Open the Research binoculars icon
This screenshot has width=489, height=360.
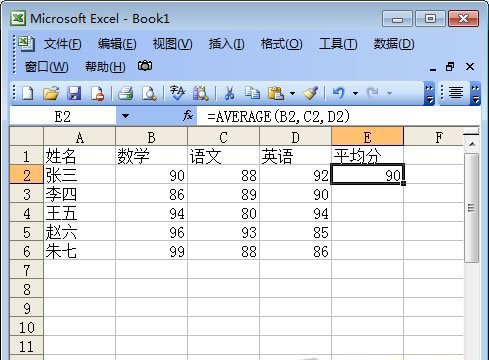click(x=201, y=93)
